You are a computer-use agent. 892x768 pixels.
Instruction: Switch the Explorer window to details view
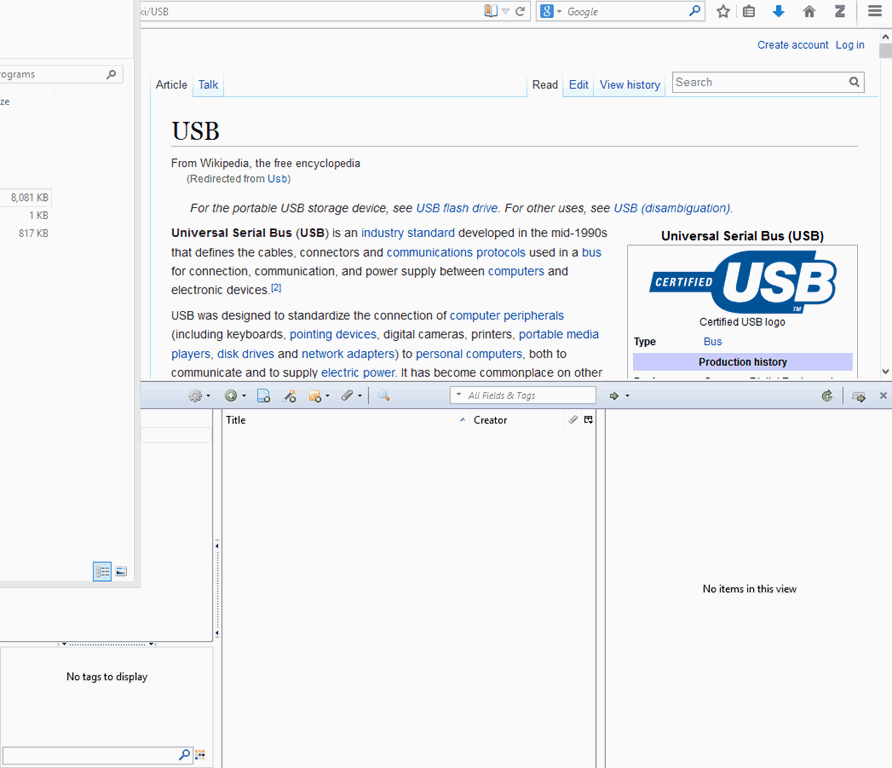tap(102, 571)
